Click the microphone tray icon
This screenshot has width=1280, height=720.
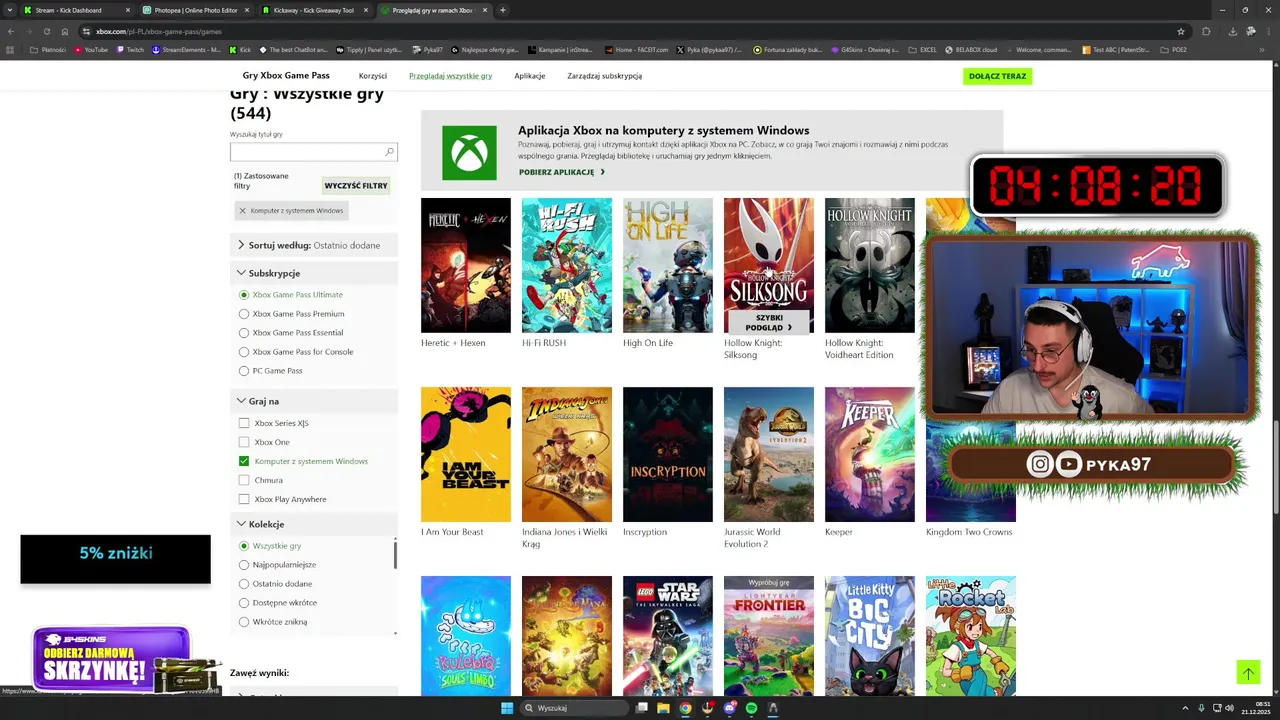(x=1201, y=708)
